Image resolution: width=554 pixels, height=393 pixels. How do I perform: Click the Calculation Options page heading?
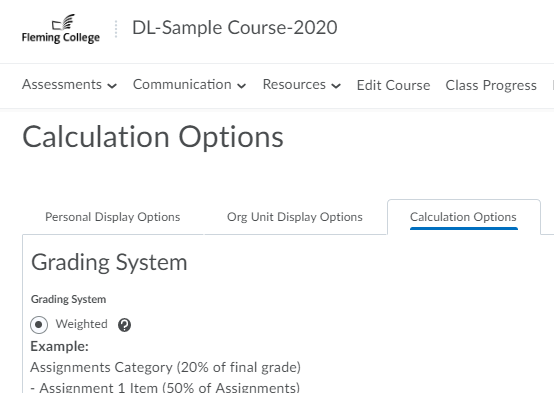153,137
